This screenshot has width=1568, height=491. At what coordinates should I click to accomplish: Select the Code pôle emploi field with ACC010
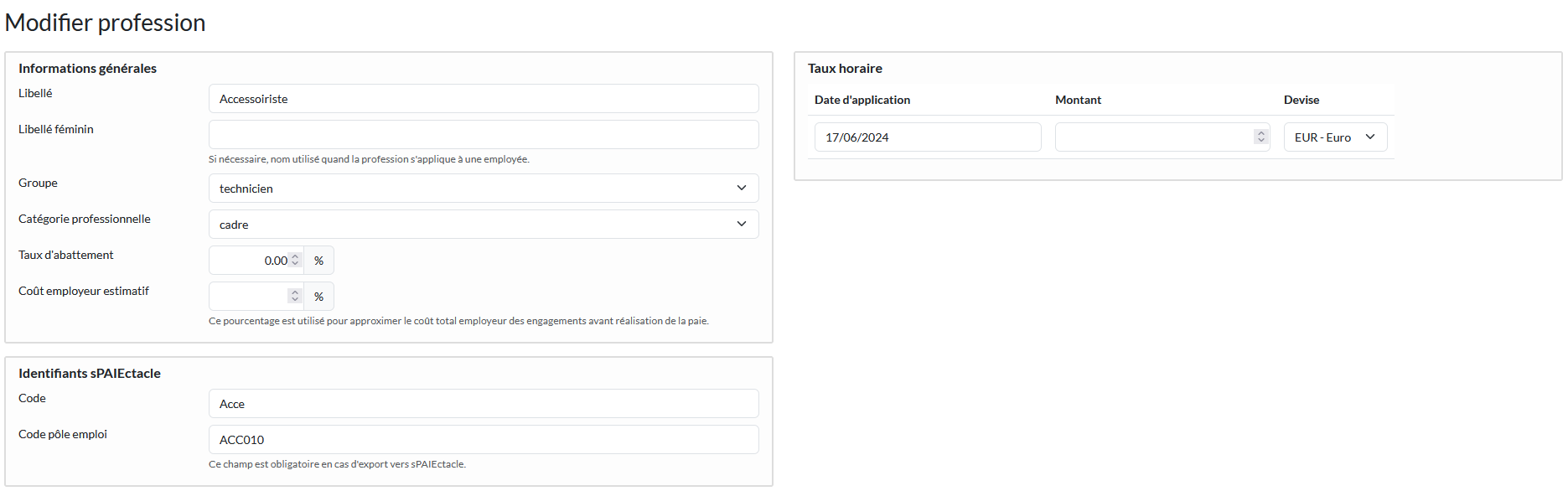click(x=483, y=440)
